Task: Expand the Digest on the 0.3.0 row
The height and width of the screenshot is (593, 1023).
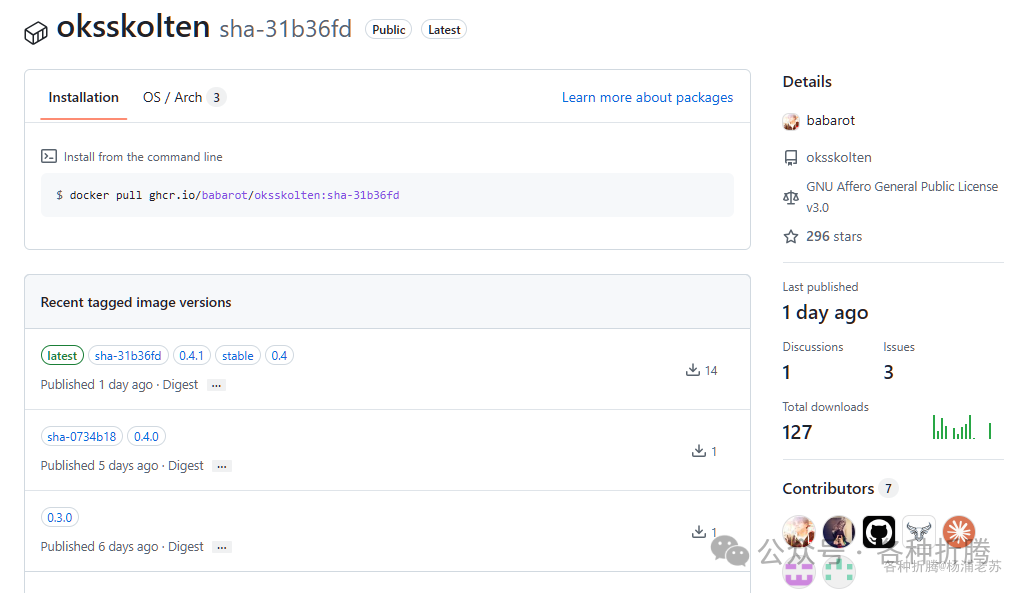Action: [222, 547]
